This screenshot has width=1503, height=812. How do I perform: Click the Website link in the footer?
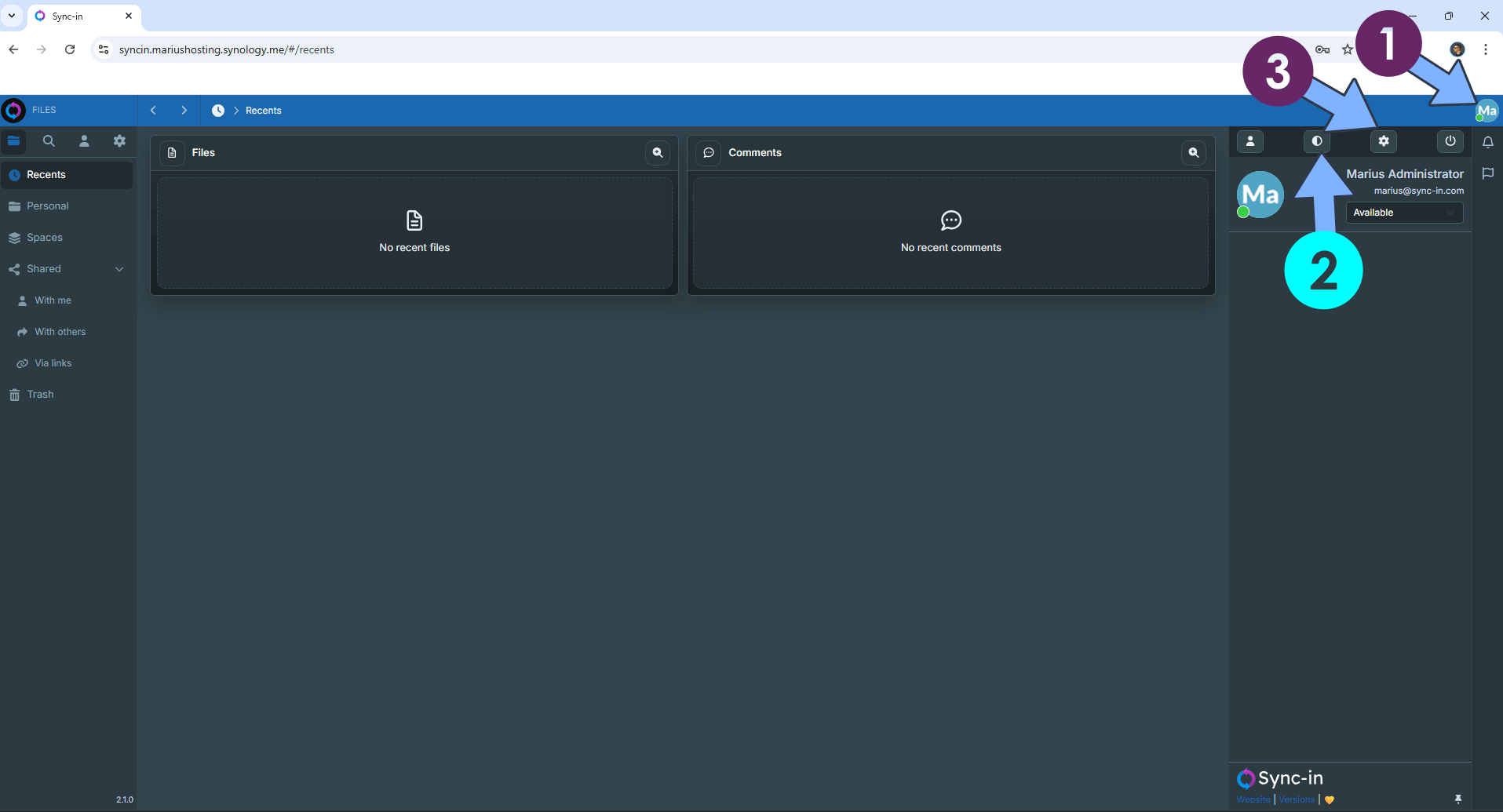(1253, 799)
